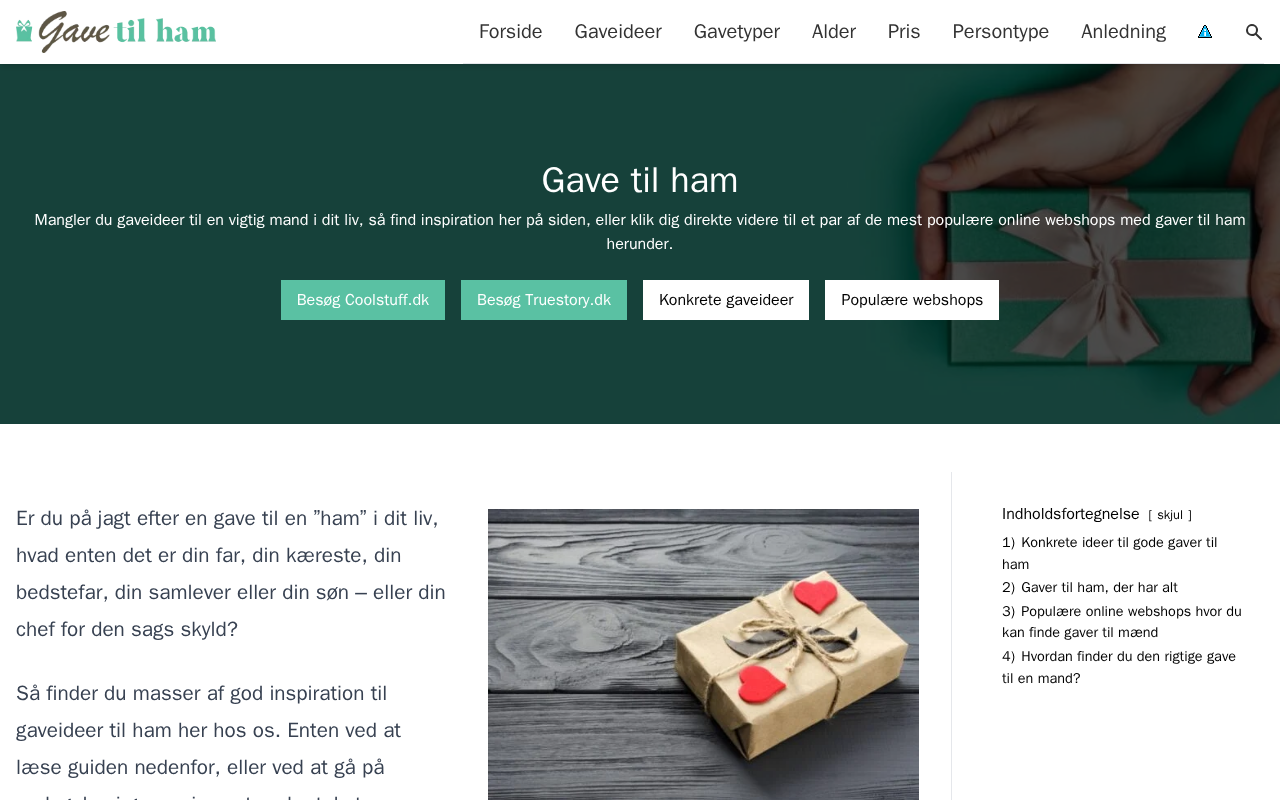The image size is (1280, 800).
Task: Open the Persontype menu
Action: point(1001,32)
